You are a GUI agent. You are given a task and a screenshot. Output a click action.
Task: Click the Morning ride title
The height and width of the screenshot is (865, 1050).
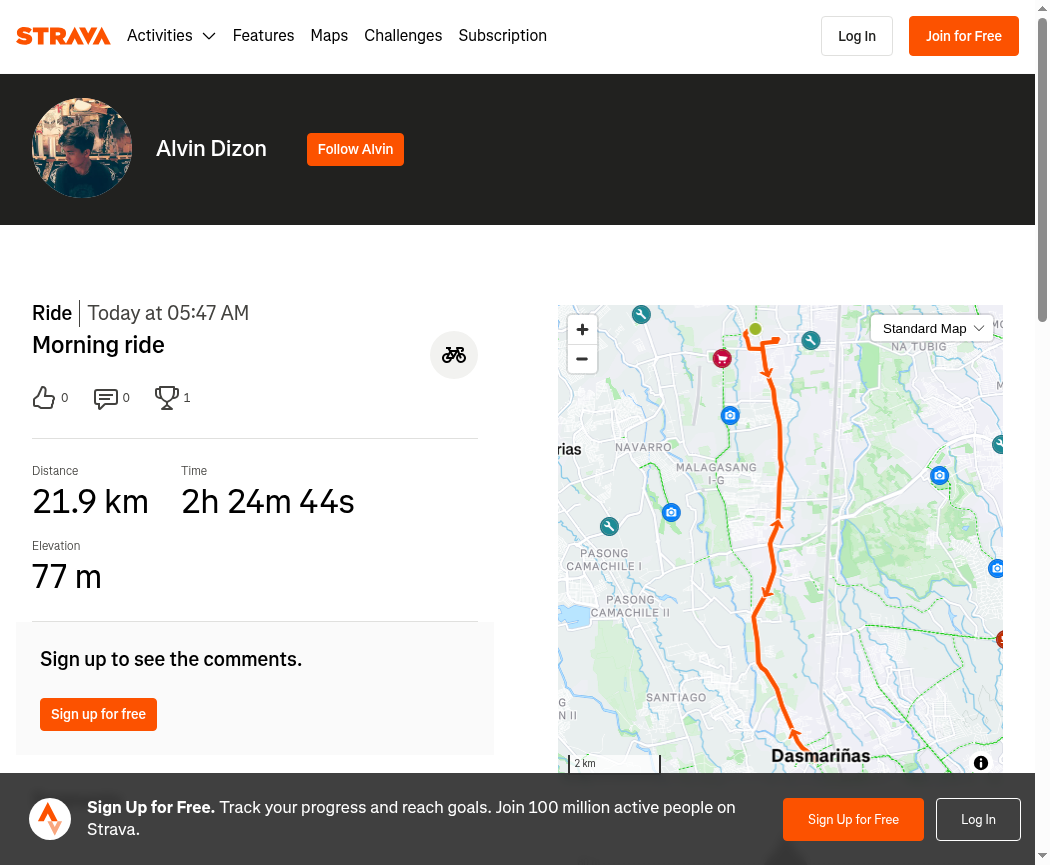pos(98,345)
